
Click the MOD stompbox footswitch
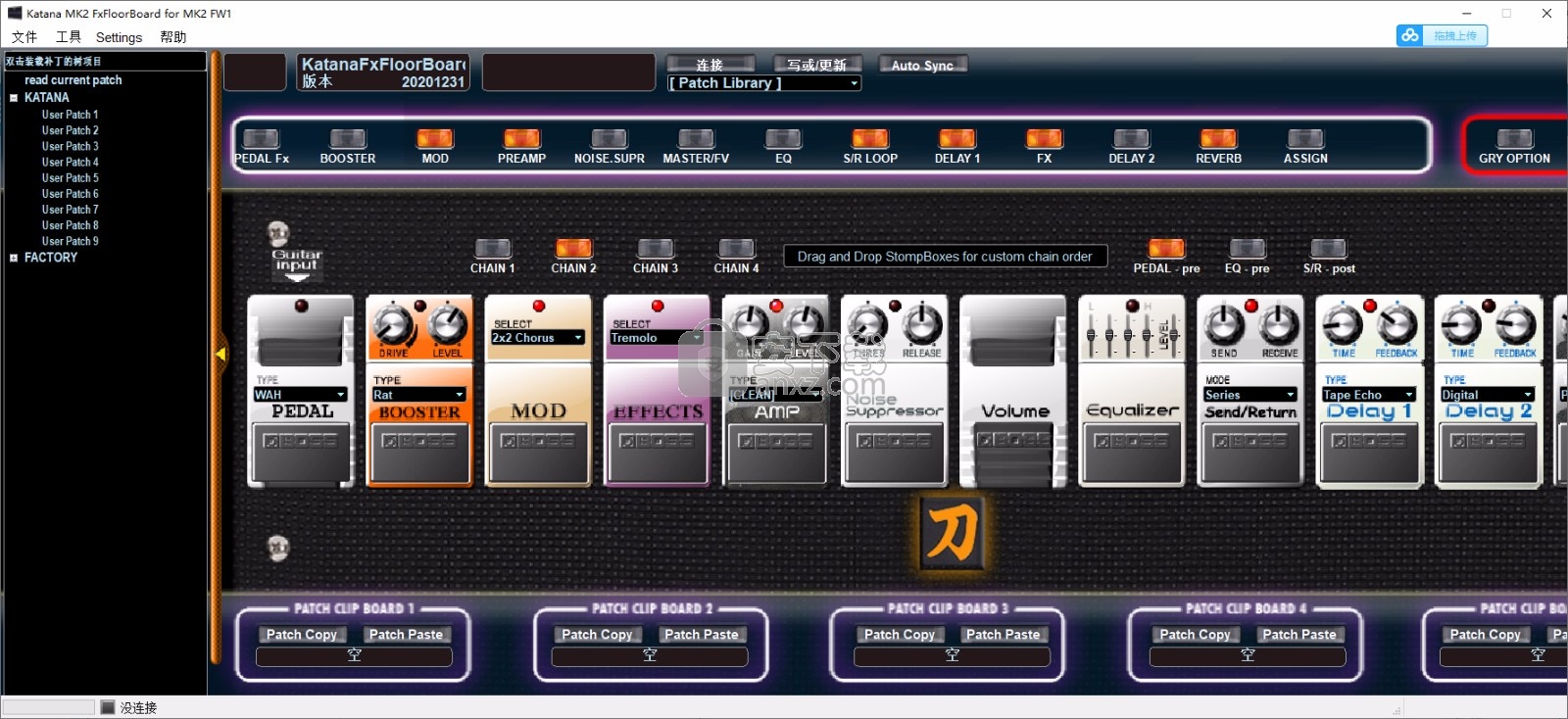[x=538, y=454]
